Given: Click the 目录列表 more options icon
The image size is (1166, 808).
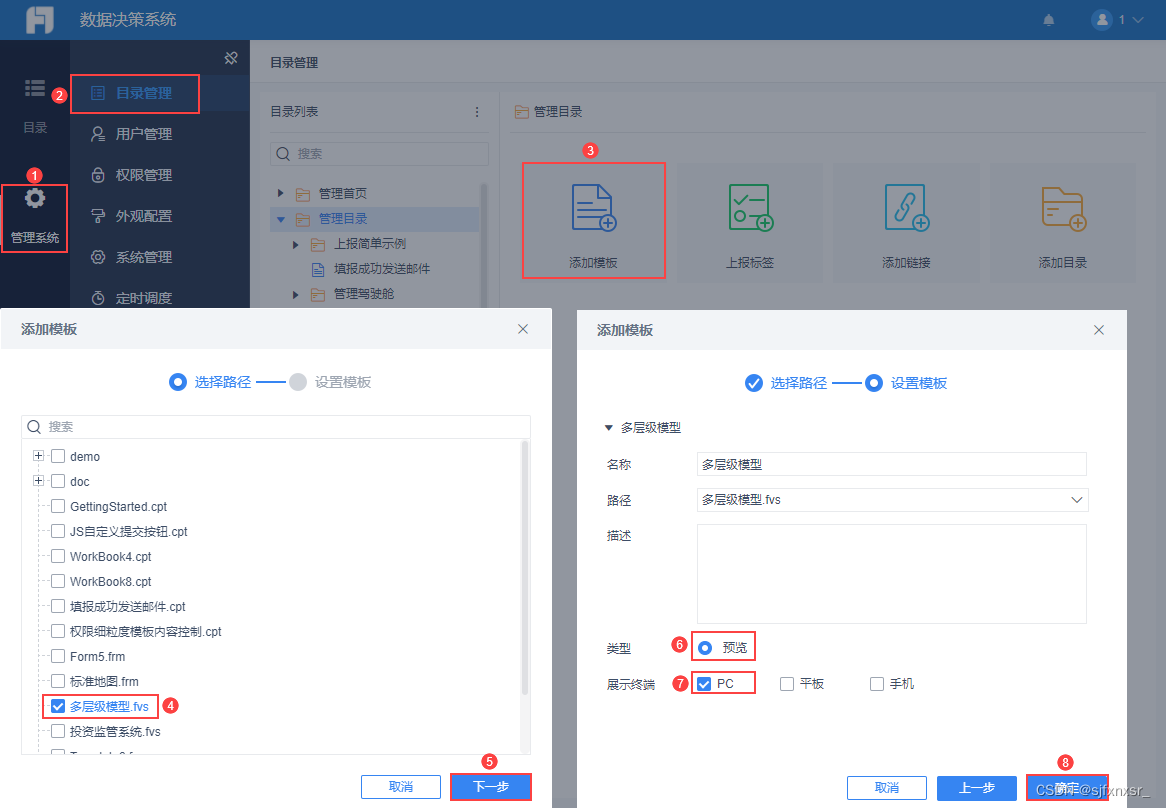Looking at the screenshot, I should pos(477,112).
